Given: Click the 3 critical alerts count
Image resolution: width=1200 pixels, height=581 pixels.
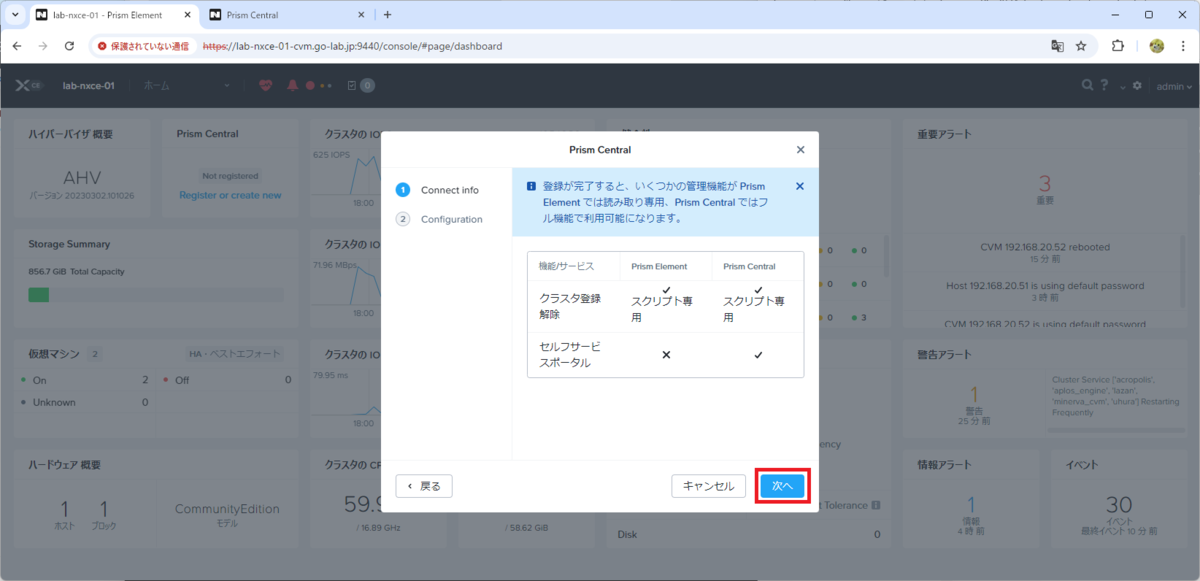Looking at the screenshot, I should coord(1045,184).
